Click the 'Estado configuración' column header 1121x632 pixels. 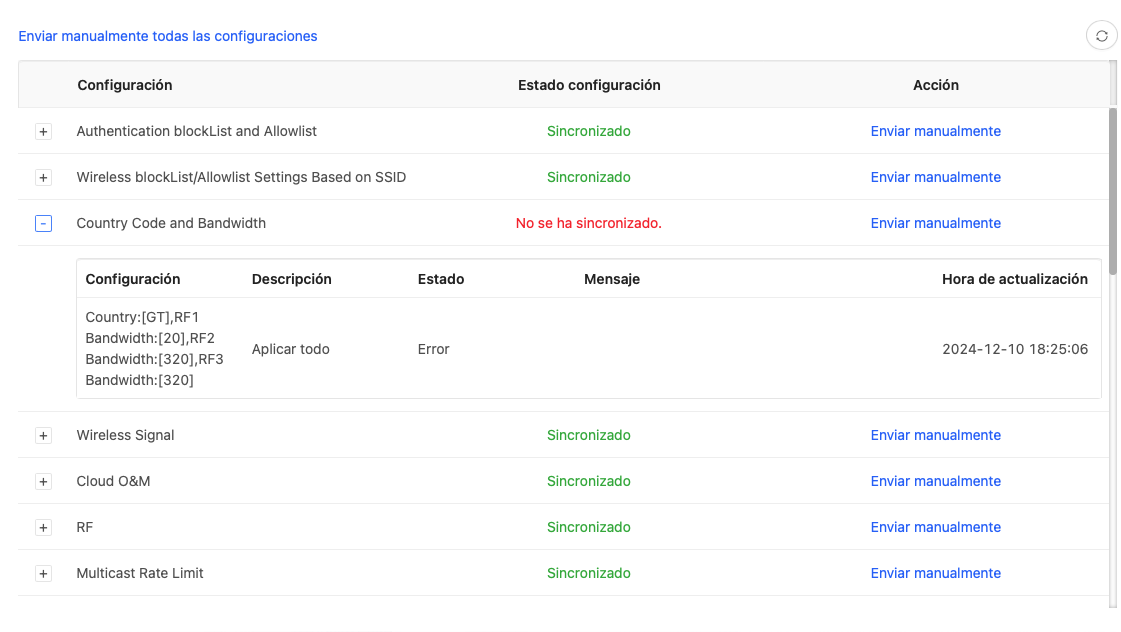click(x=589, y=85)
